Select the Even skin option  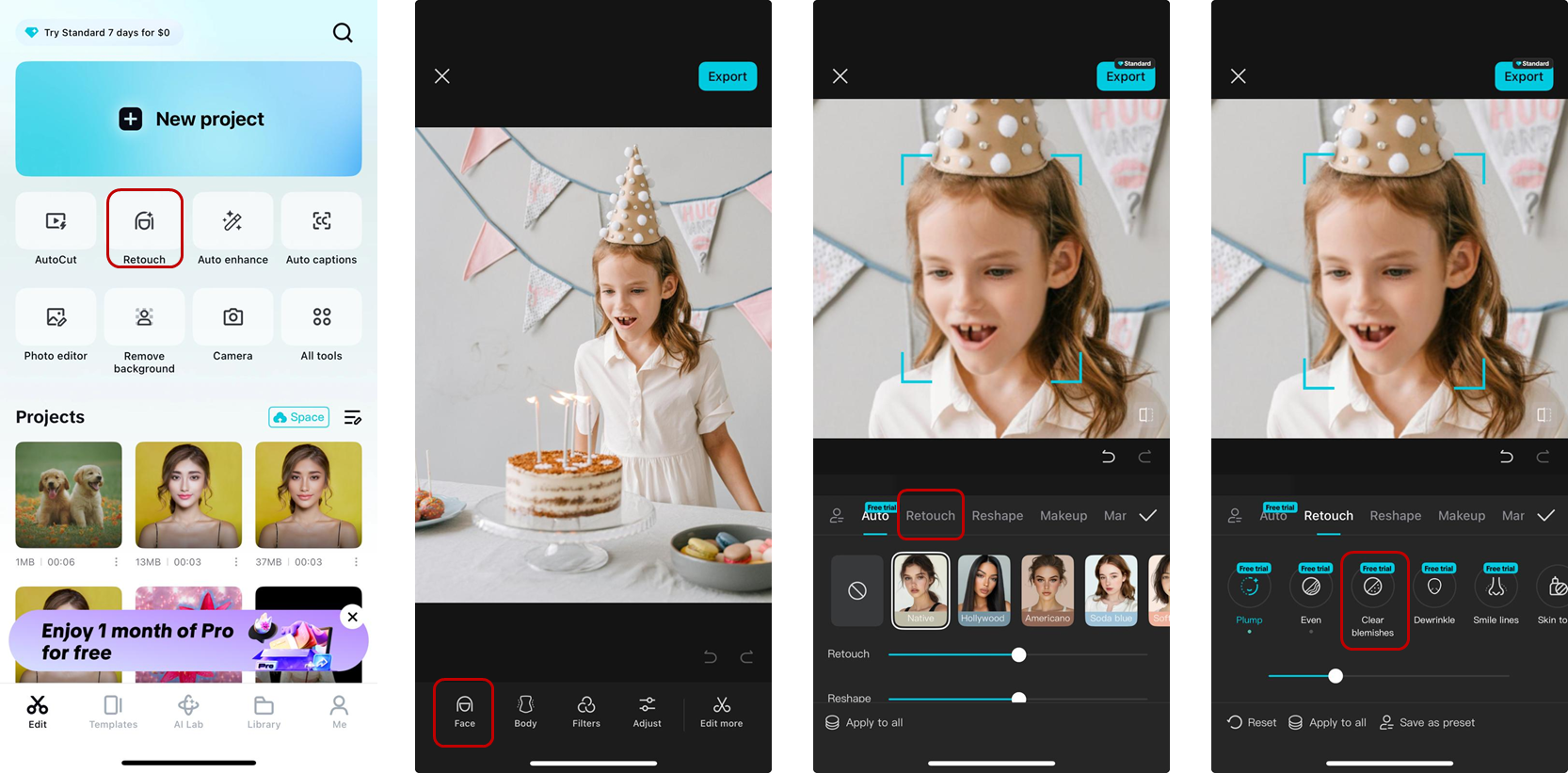[1310, 596]
